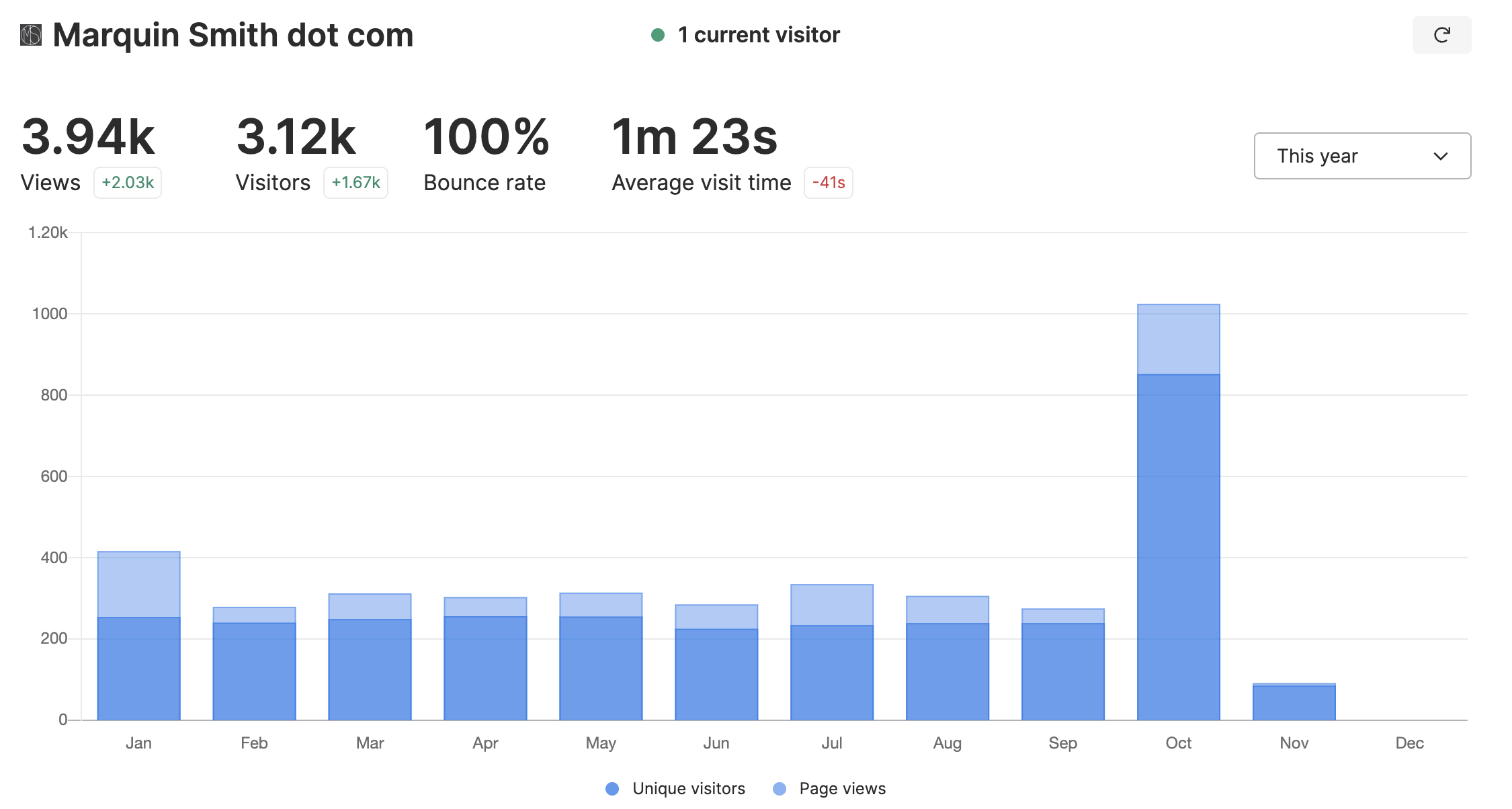The image size is (1512, 809).
Task: Click the +2.03k views change badge
Action: click(x=128, y=183)
